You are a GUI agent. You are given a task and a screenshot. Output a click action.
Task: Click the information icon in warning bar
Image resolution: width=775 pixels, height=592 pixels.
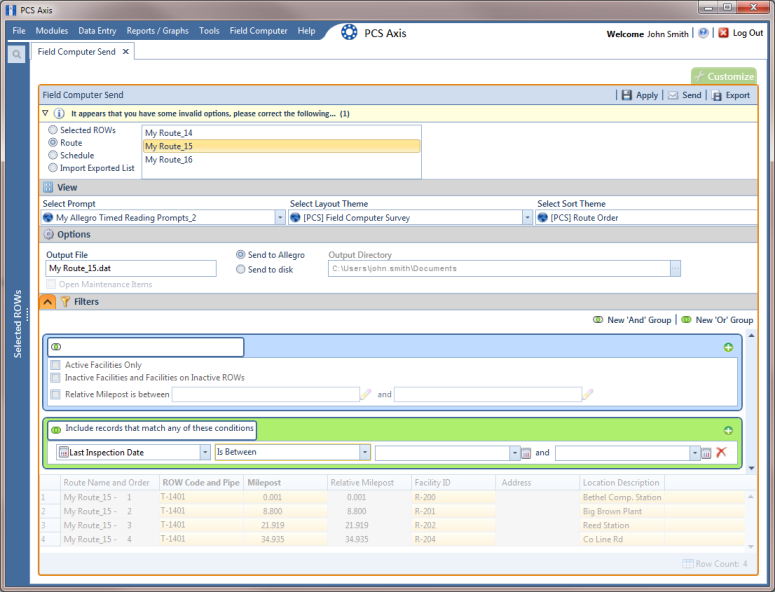[x=59, y=114]
